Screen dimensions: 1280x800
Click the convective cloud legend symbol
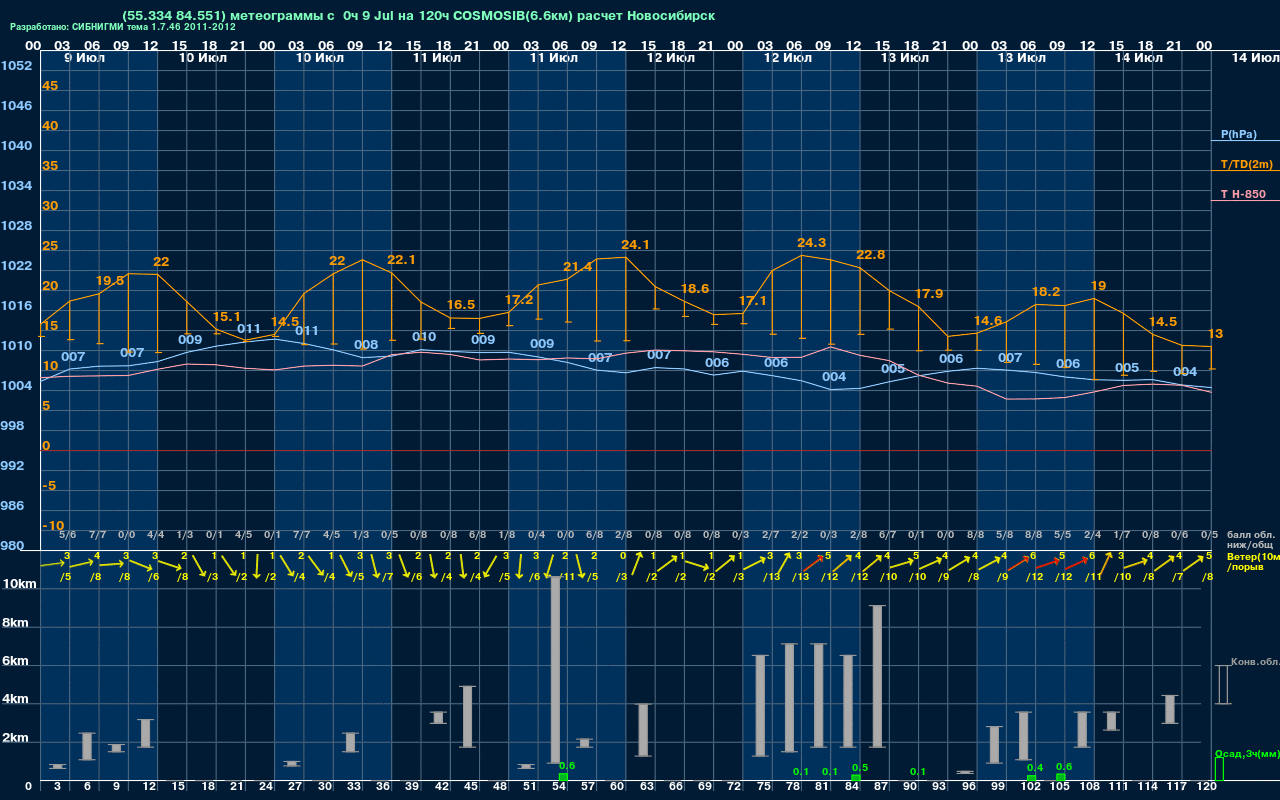1222,685
